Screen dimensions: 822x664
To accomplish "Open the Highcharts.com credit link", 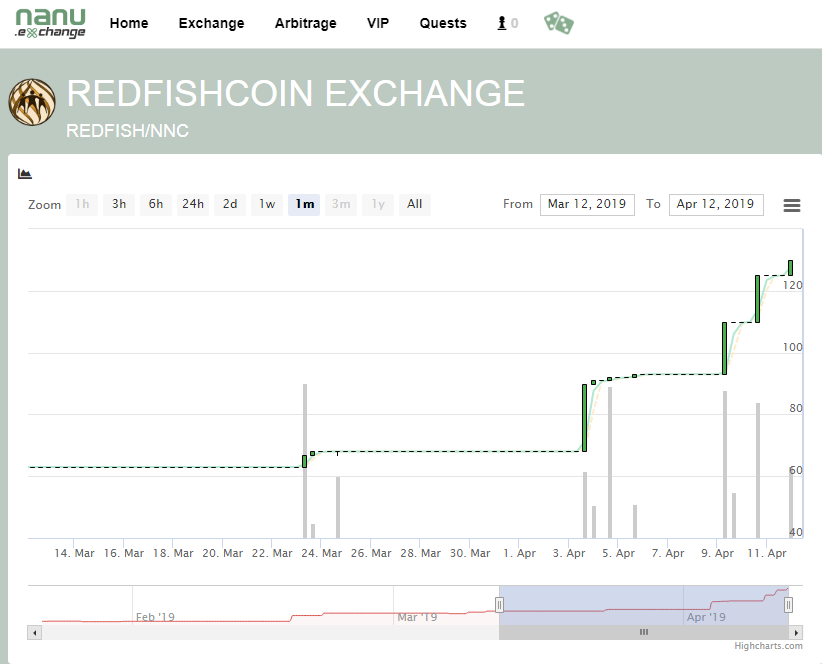I will point(768,646).
